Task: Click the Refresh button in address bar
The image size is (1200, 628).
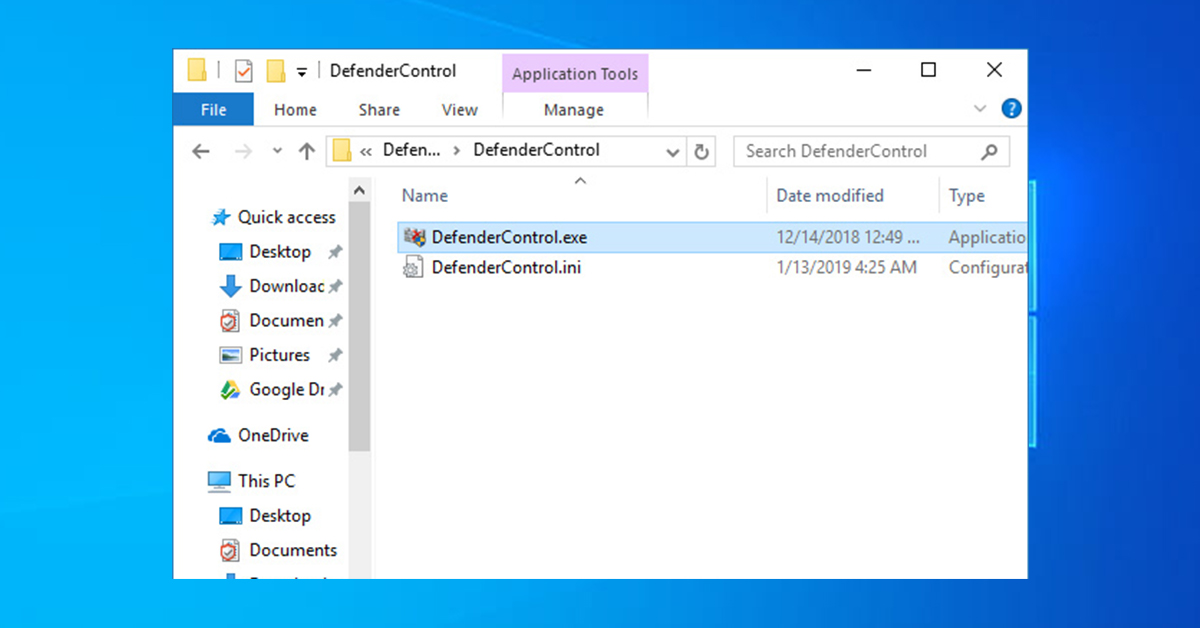Action: click(x=702, y=152)
